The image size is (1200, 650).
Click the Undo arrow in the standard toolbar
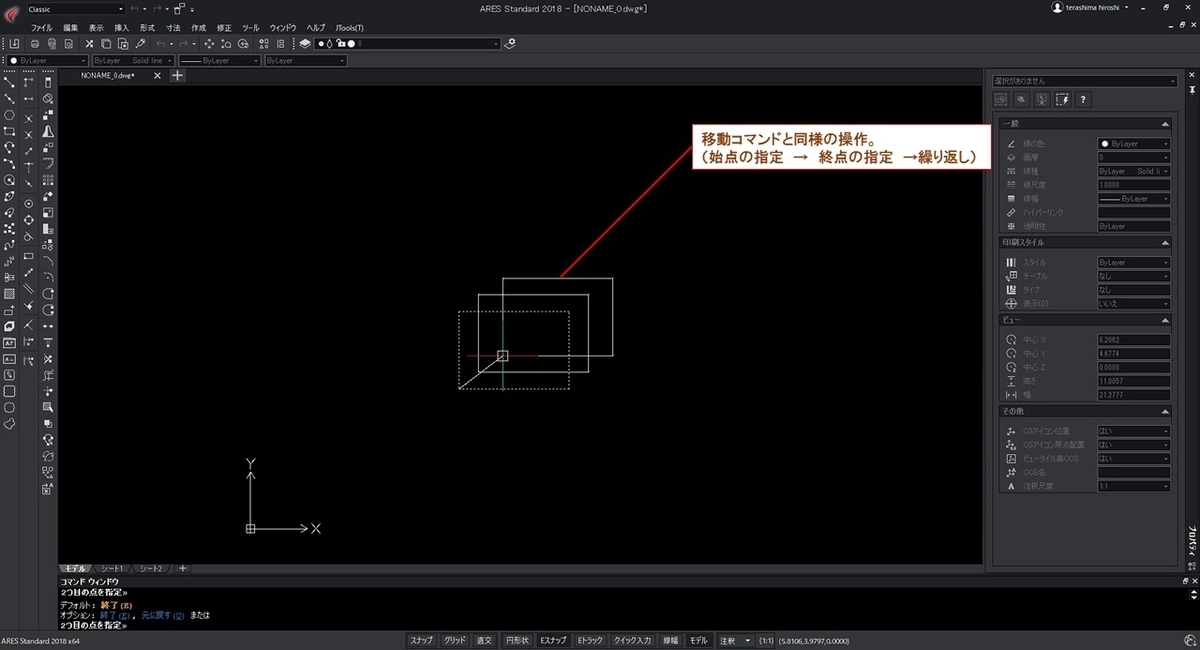pos(161,44)
